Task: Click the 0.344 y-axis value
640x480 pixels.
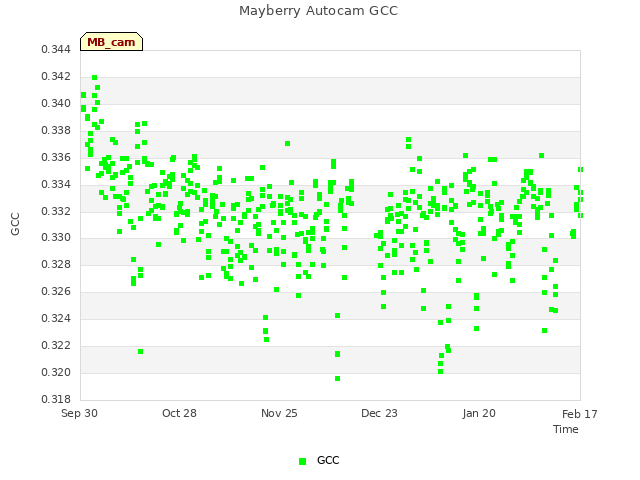Action: pos(56,50)
